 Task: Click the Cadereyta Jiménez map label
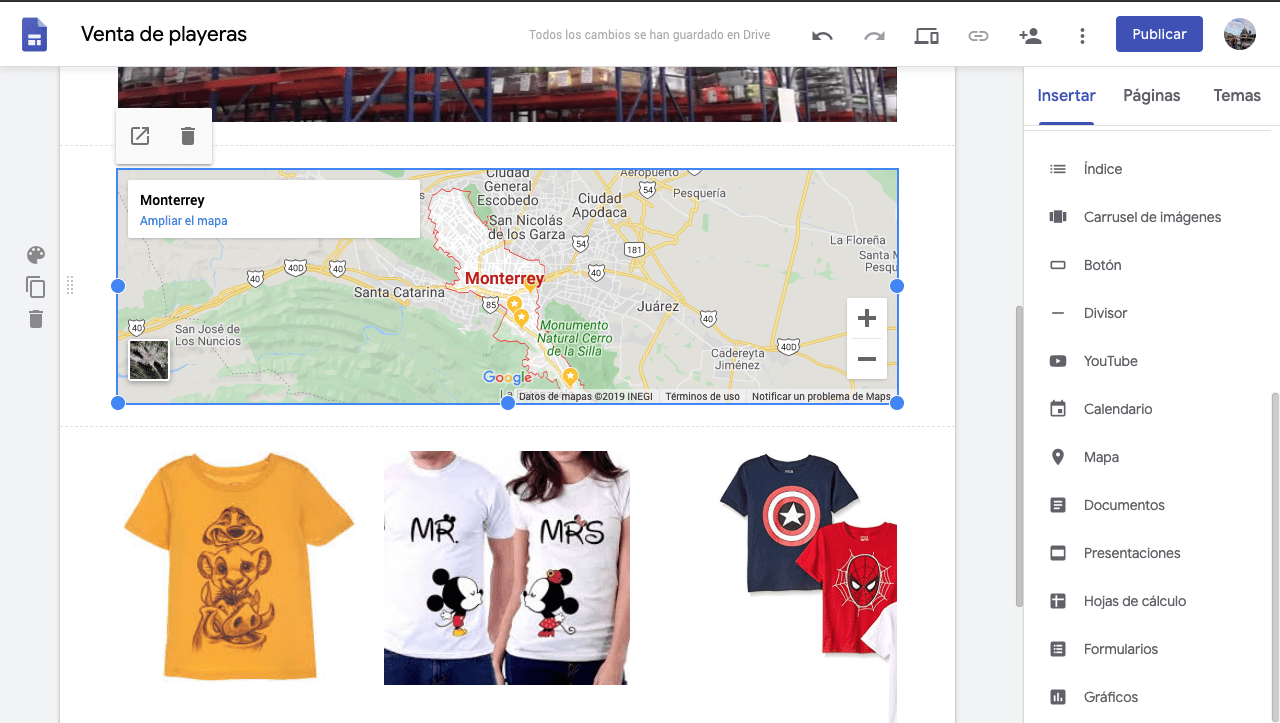[738, 359]
